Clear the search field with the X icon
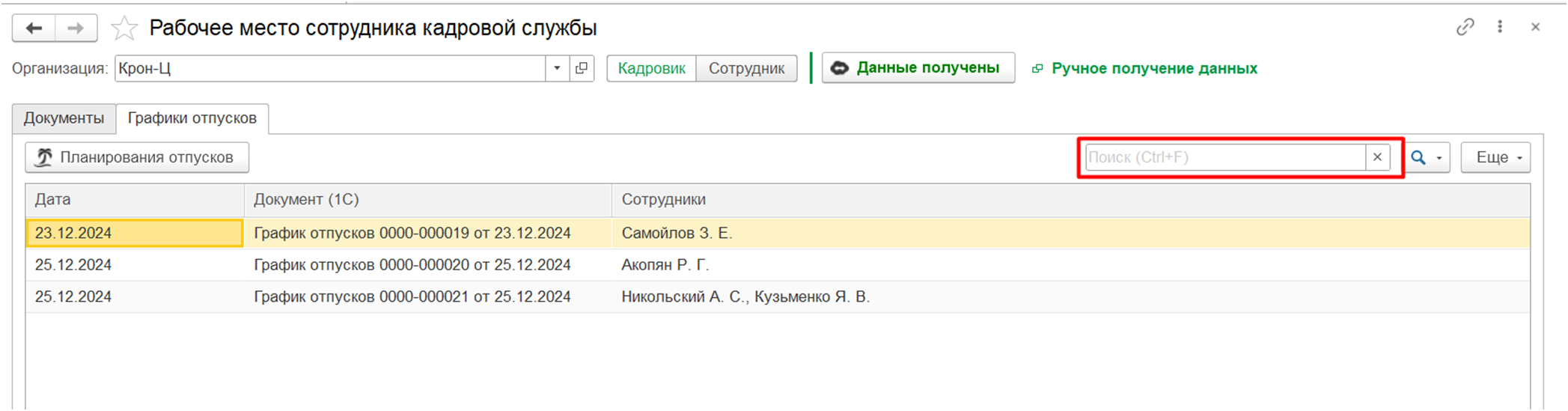 click(1377, 157)
